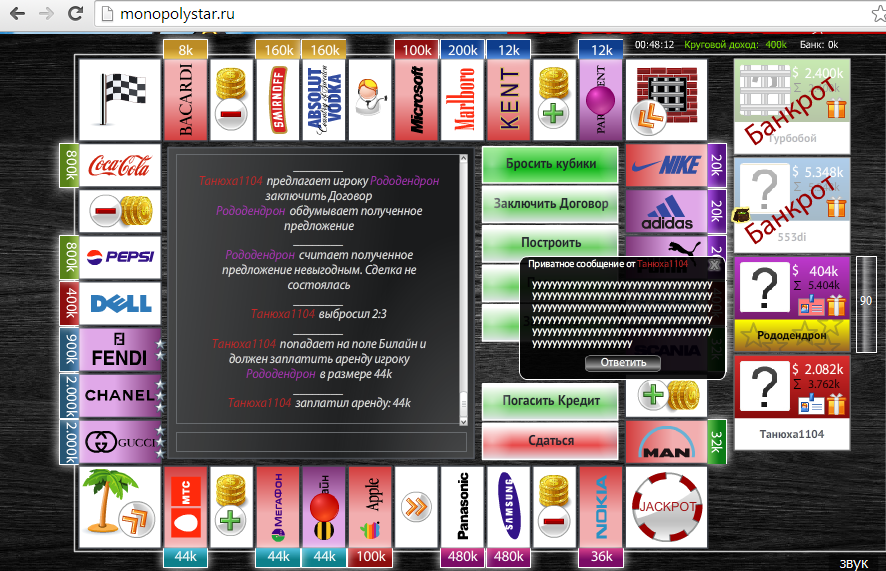Select the Smirnoff board tile

[x=279, y=100]
